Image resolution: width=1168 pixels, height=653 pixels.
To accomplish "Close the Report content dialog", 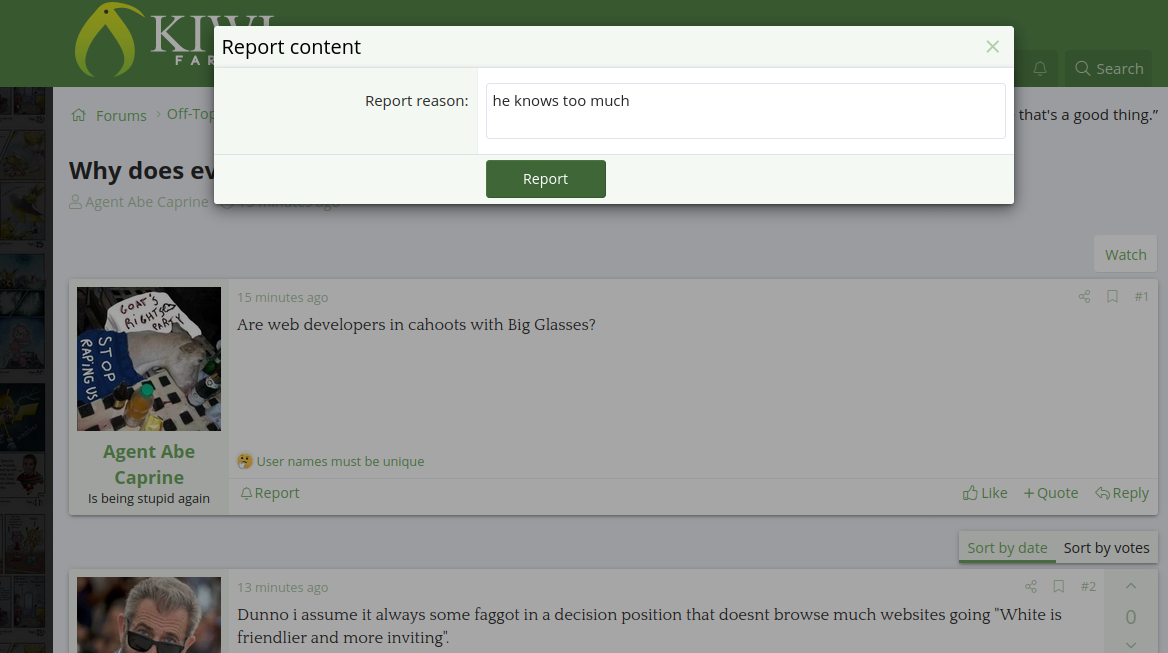I will click(992, 47).
